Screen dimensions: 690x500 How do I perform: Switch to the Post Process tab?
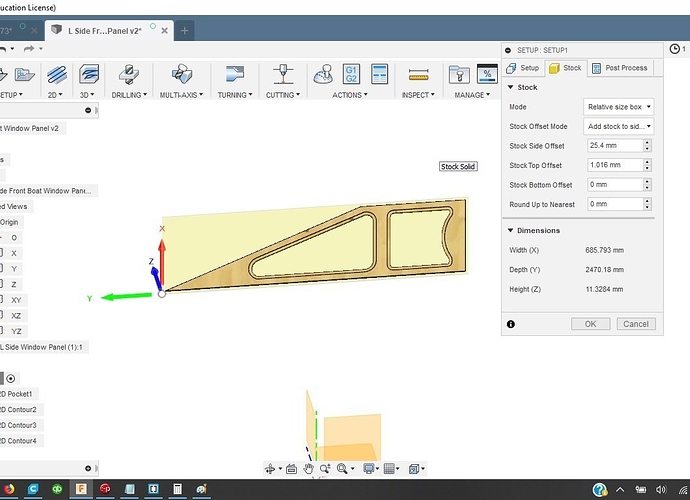[x=620, y=68]
